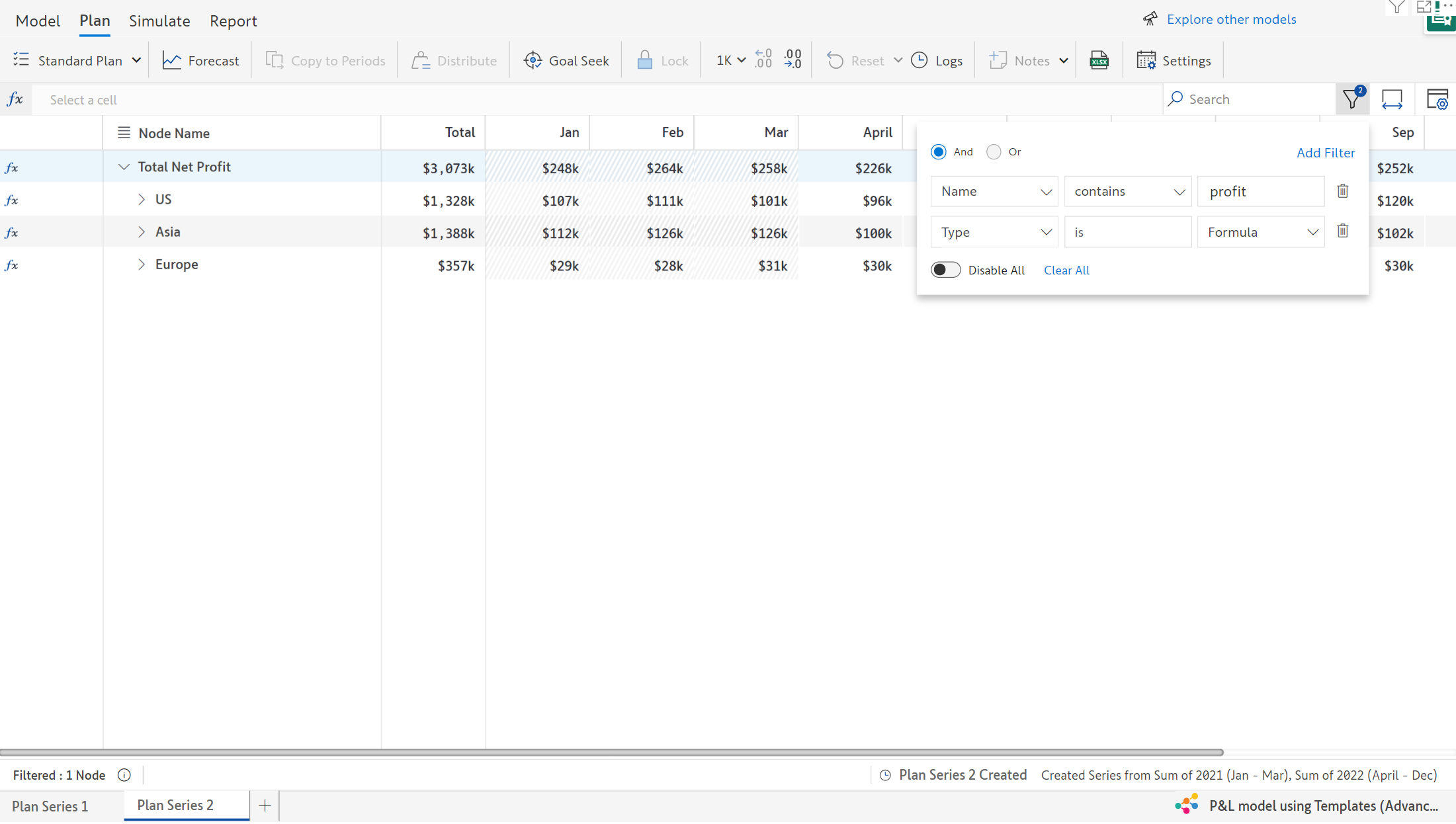Click the filtered node info icon

(x=124, y=775)
